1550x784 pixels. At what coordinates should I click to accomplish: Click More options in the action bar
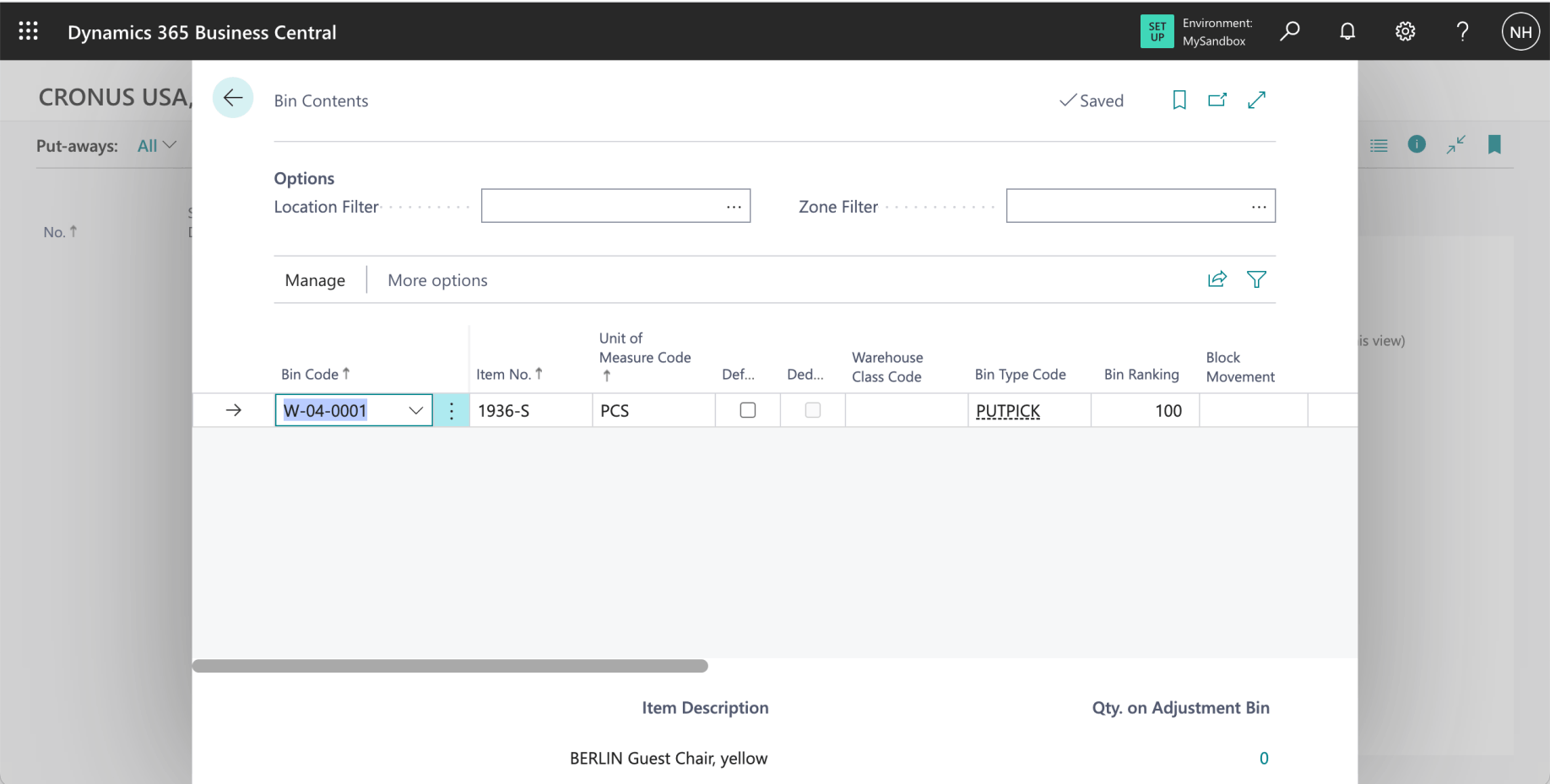437,280
